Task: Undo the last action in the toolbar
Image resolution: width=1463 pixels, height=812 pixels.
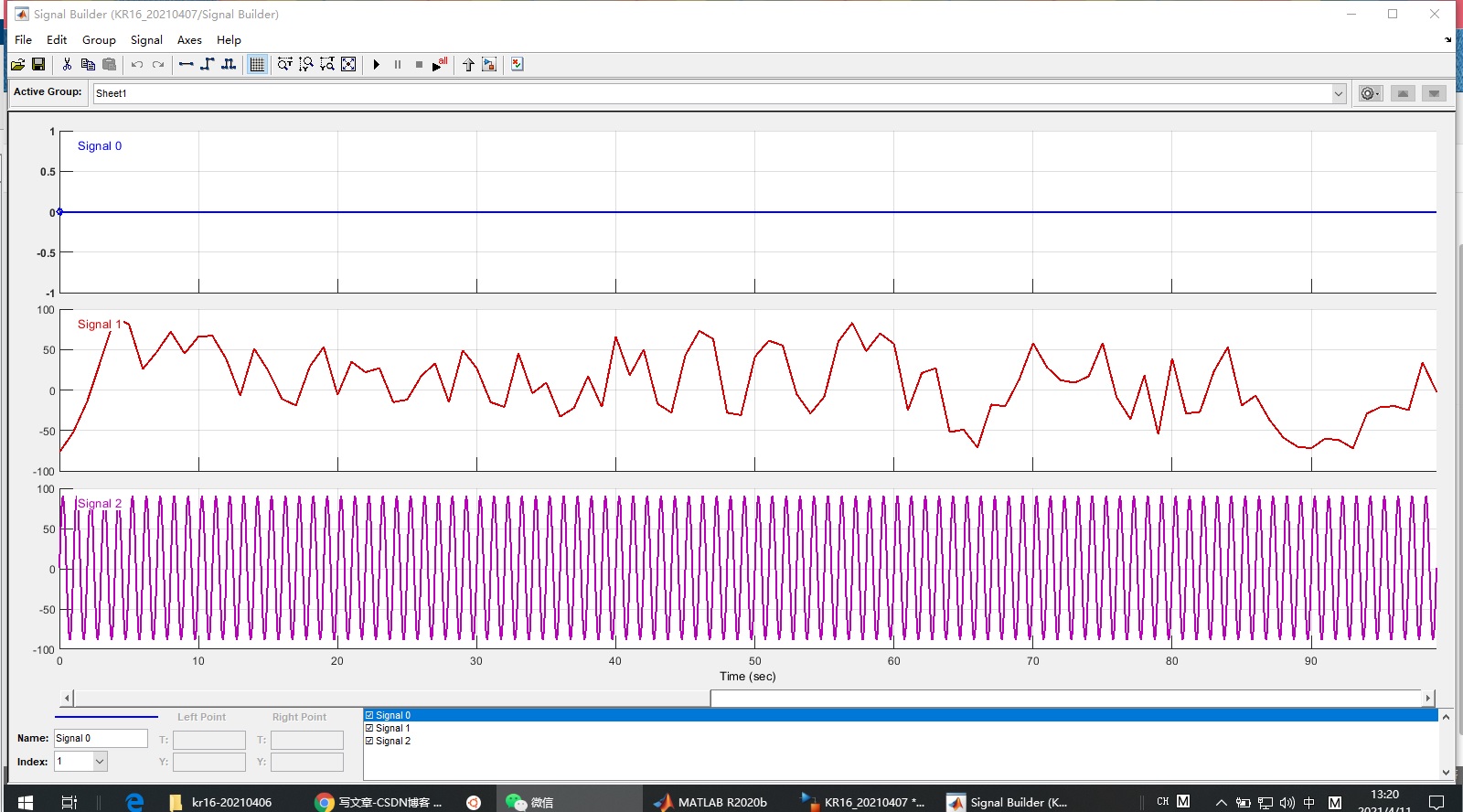Action: 137,64
